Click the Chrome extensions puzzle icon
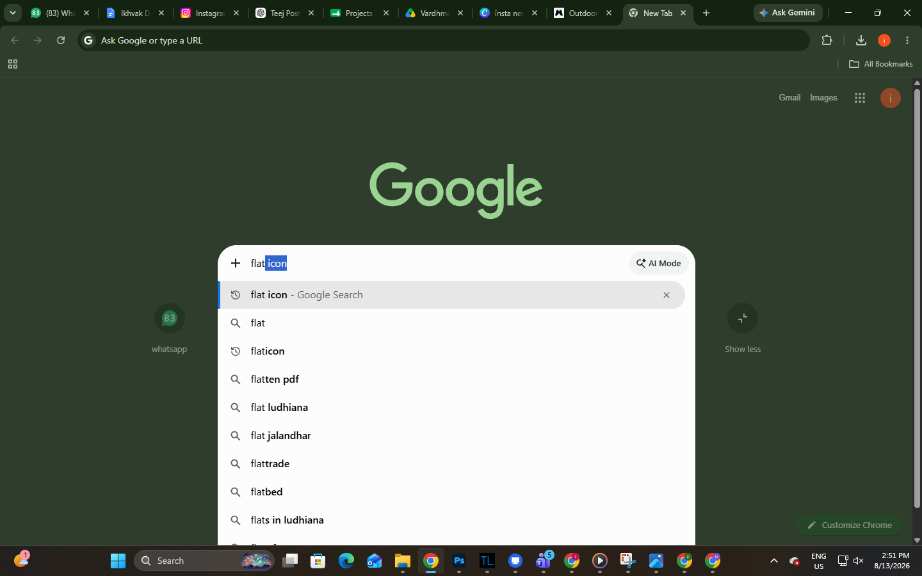922x576 pixels. (x=826, y=40)
